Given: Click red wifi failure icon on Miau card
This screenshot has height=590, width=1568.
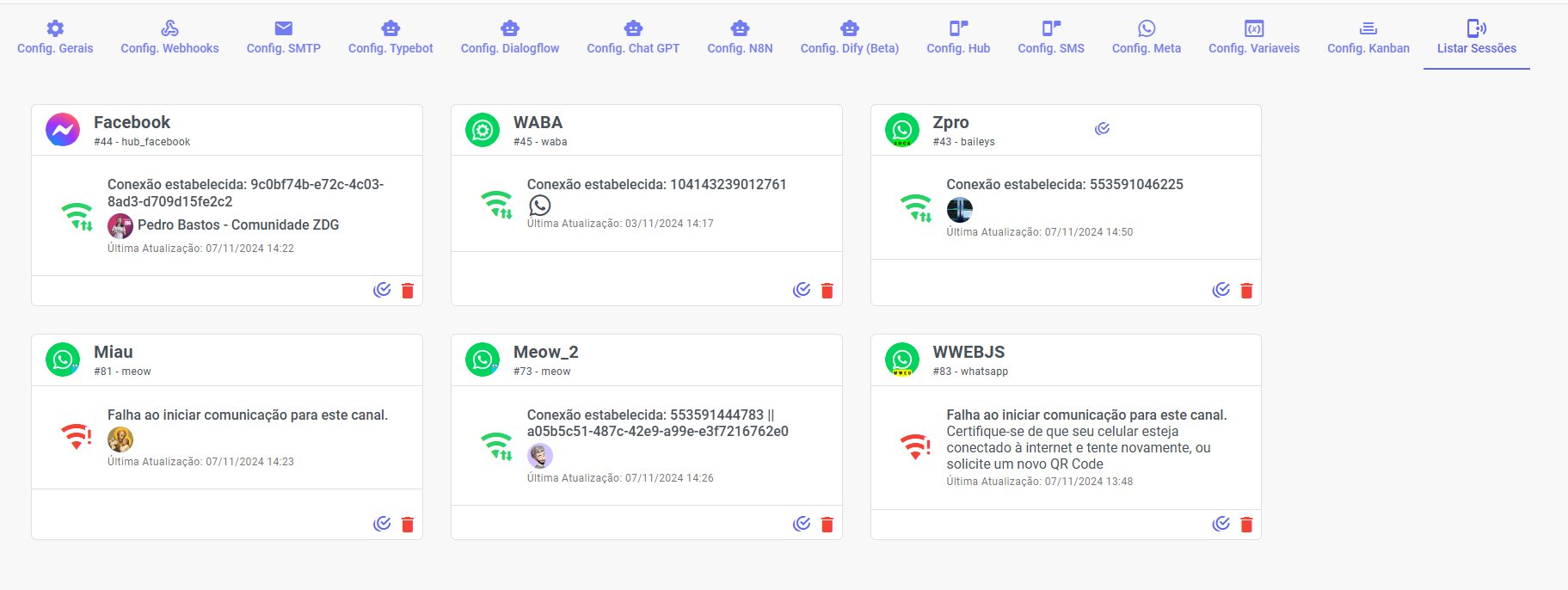Looking at the screenshot, I should (76, 436).
